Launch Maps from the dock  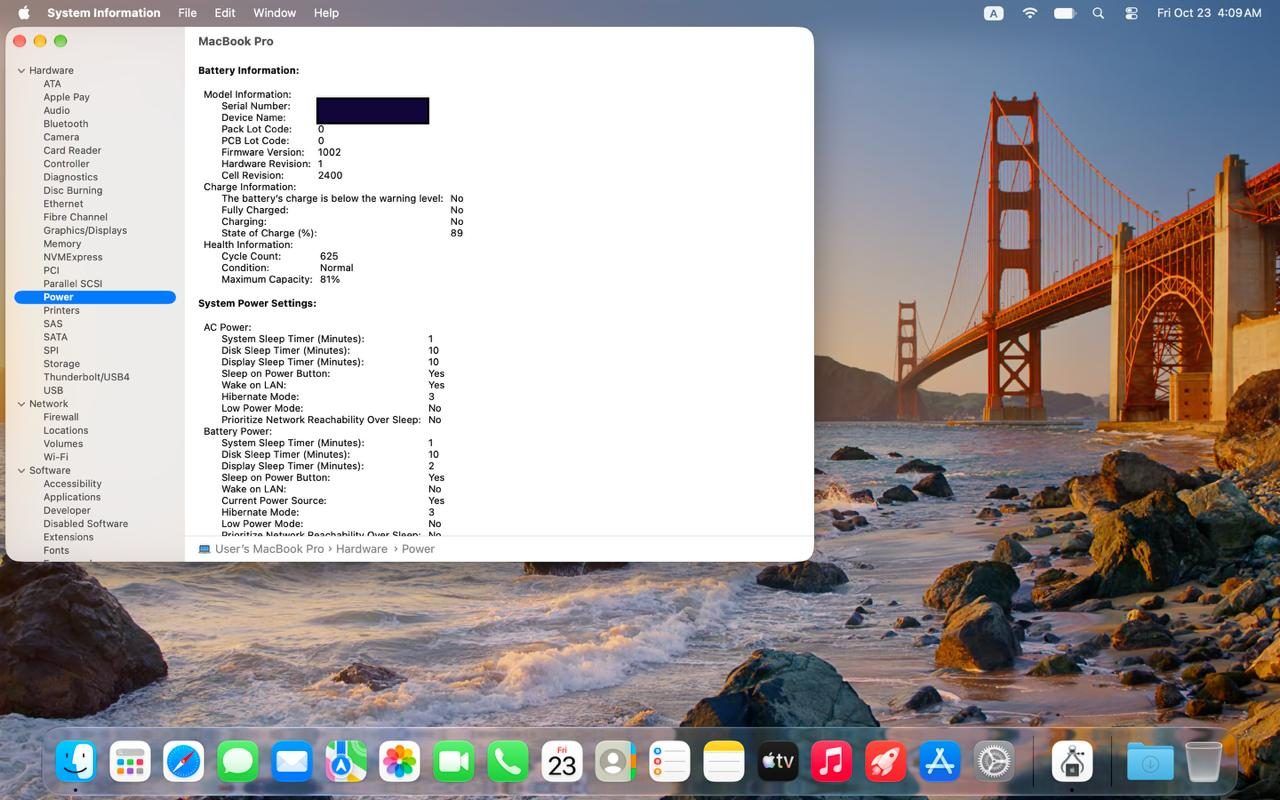[346, 762]
